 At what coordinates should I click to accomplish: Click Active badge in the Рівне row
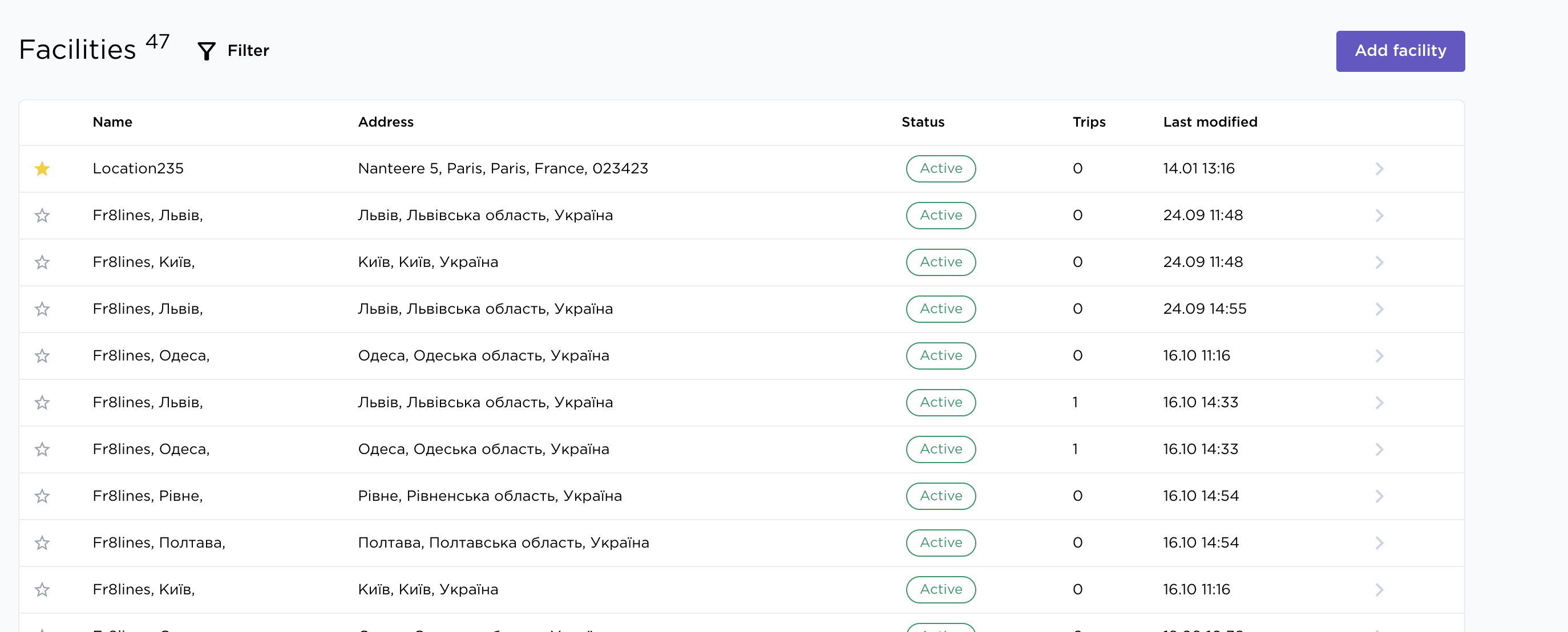[940, 496]
